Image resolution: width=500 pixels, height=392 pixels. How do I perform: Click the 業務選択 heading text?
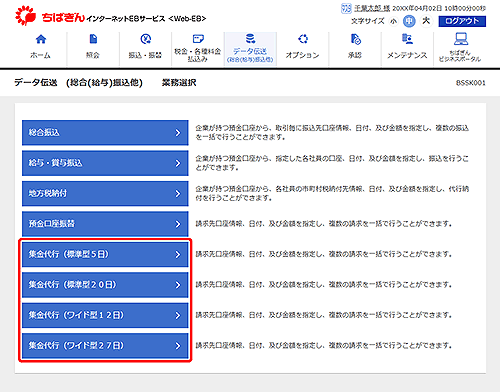179,83
